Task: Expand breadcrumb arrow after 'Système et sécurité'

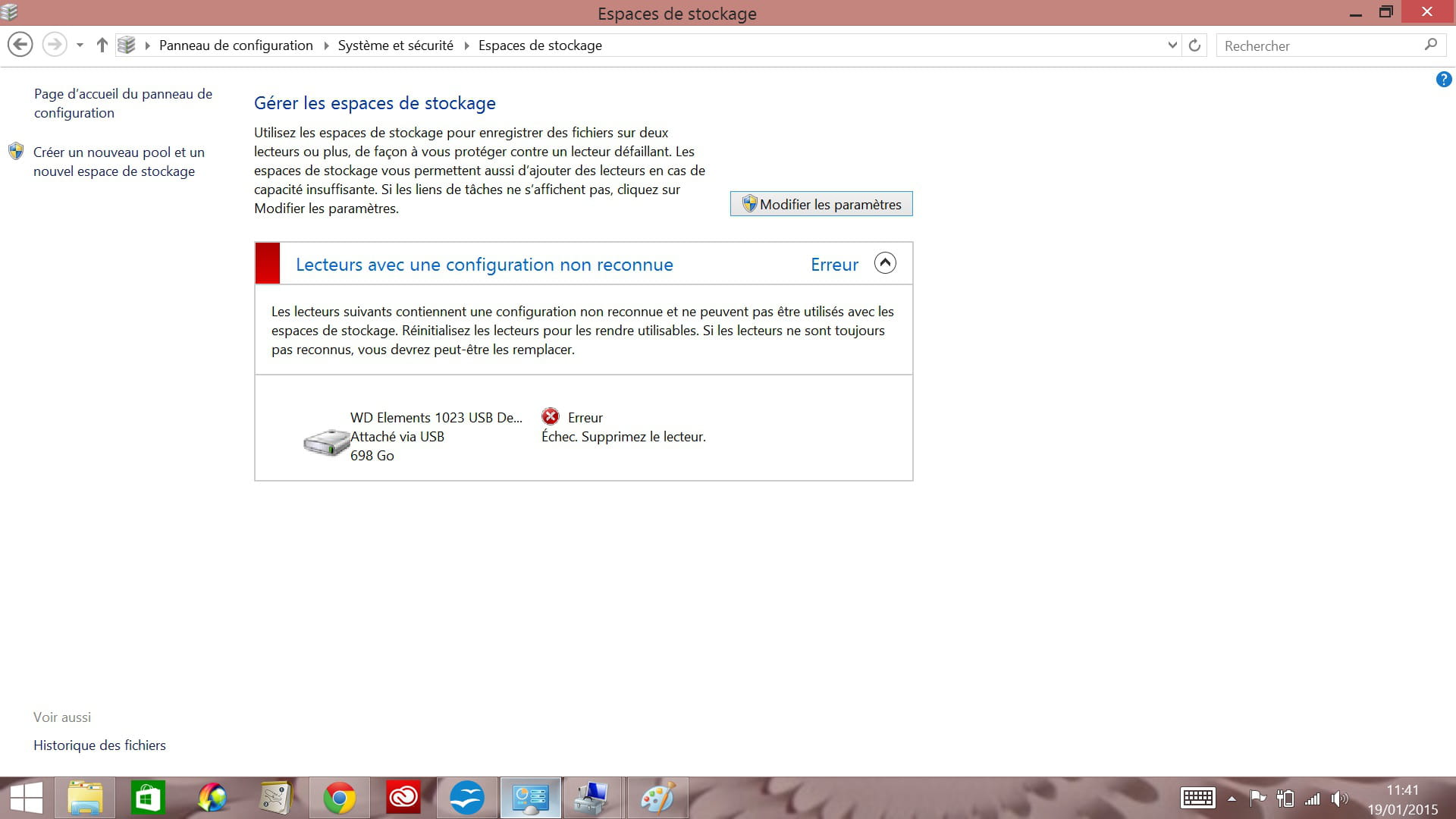Action: (x=466, y=45)
